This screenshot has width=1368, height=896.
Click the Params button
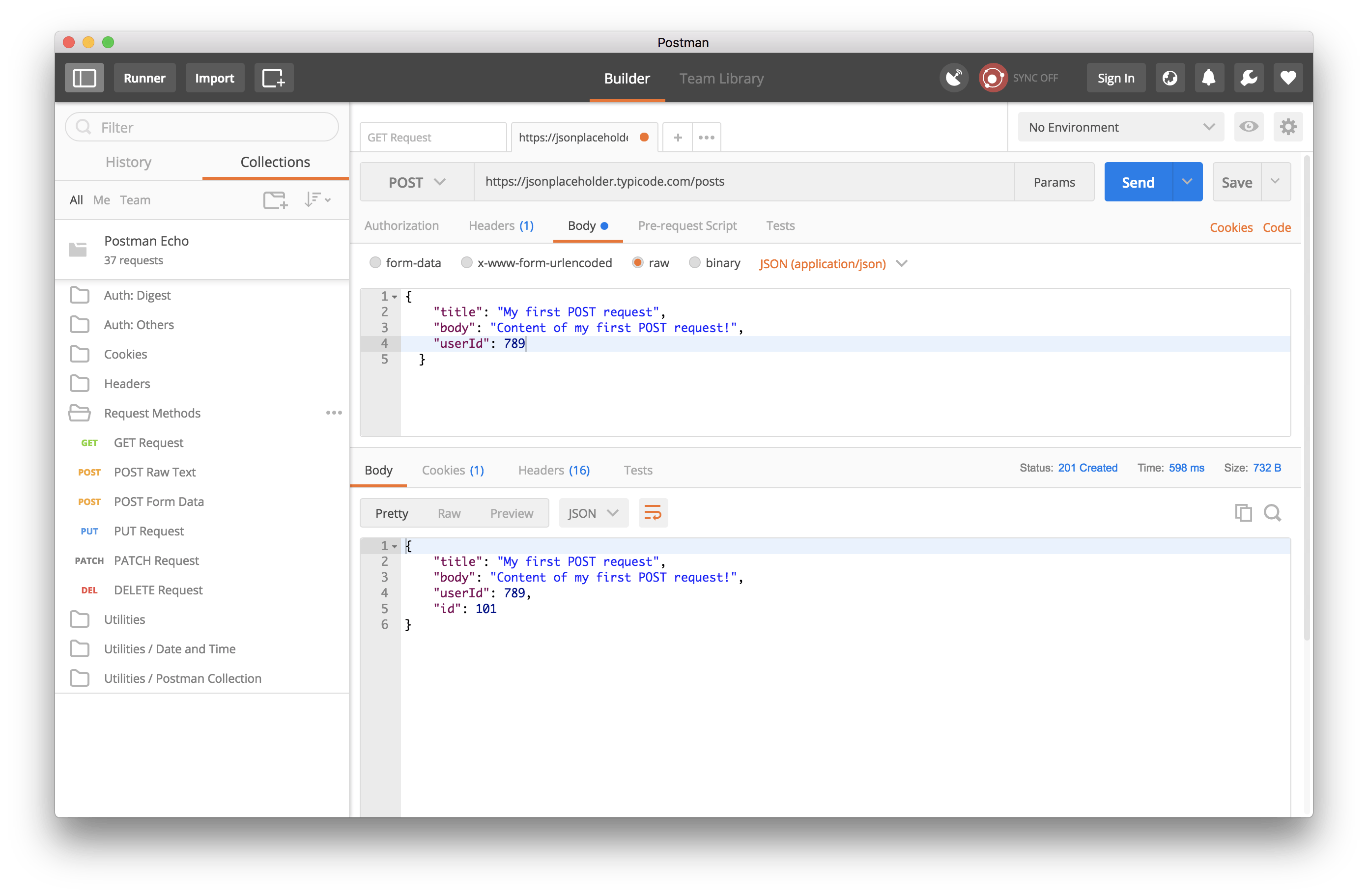click(x=1054, y=182)
